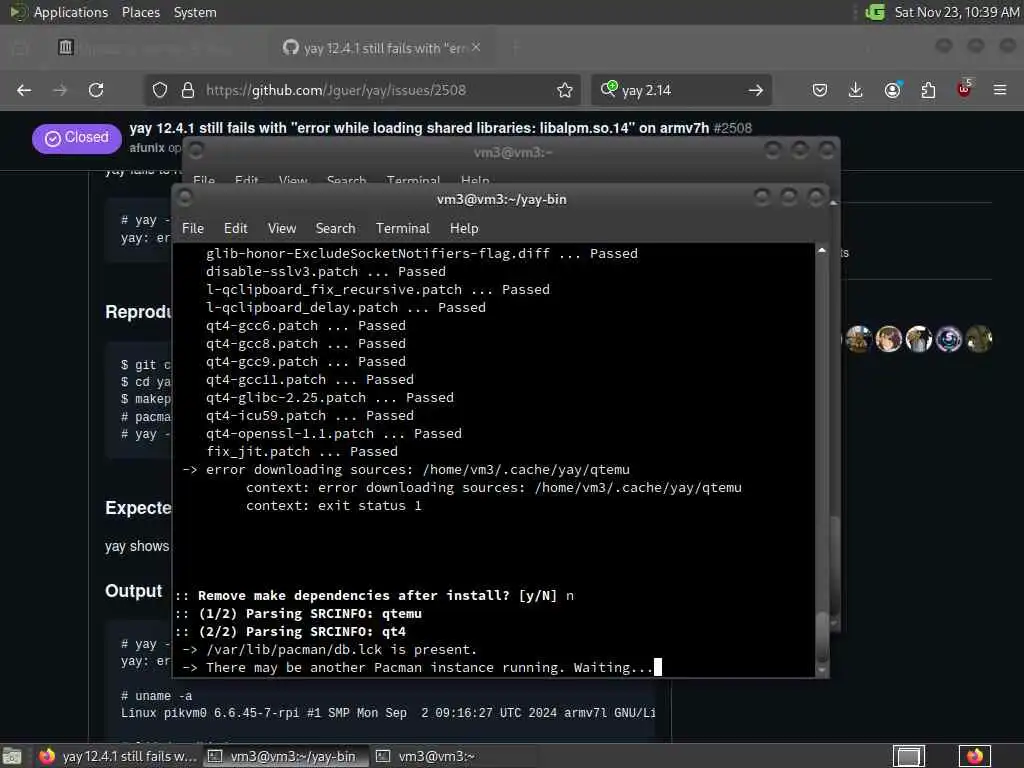
Task: Open the shield tracking protection icon
Action: [160, 90]
